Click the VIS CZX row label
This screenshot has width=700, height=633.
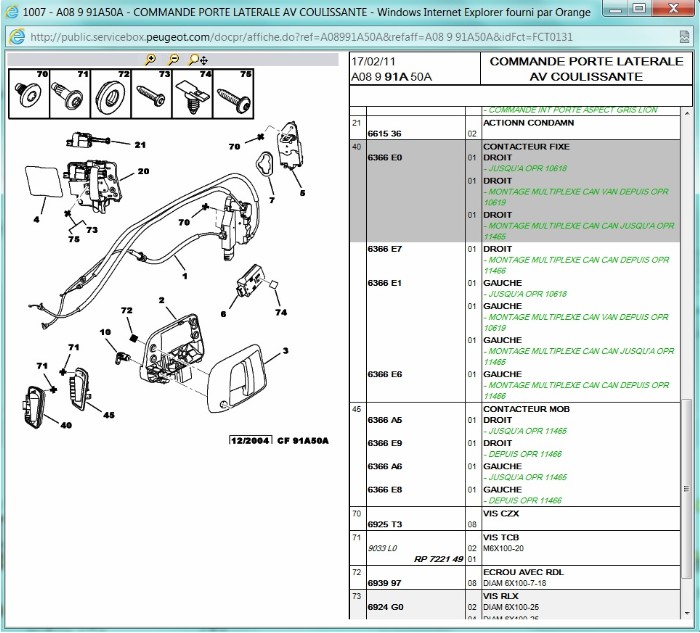coord(501,513)
